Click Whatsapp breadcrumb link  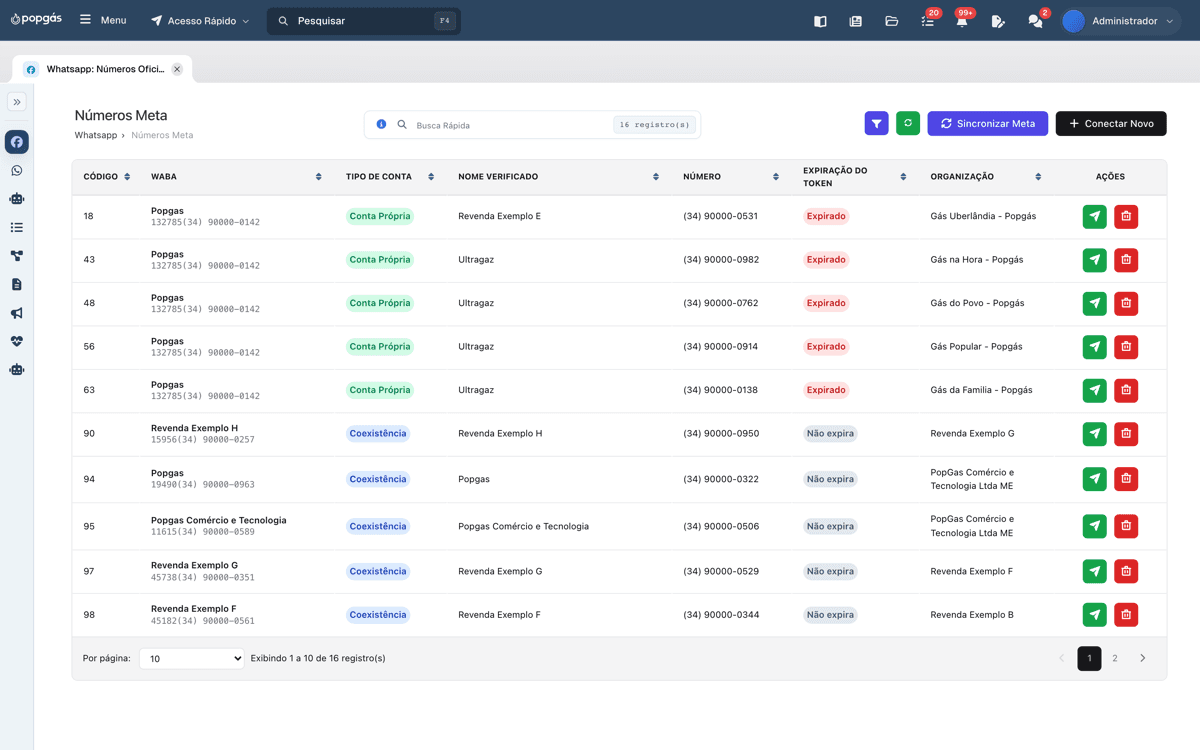click(96, 135)
